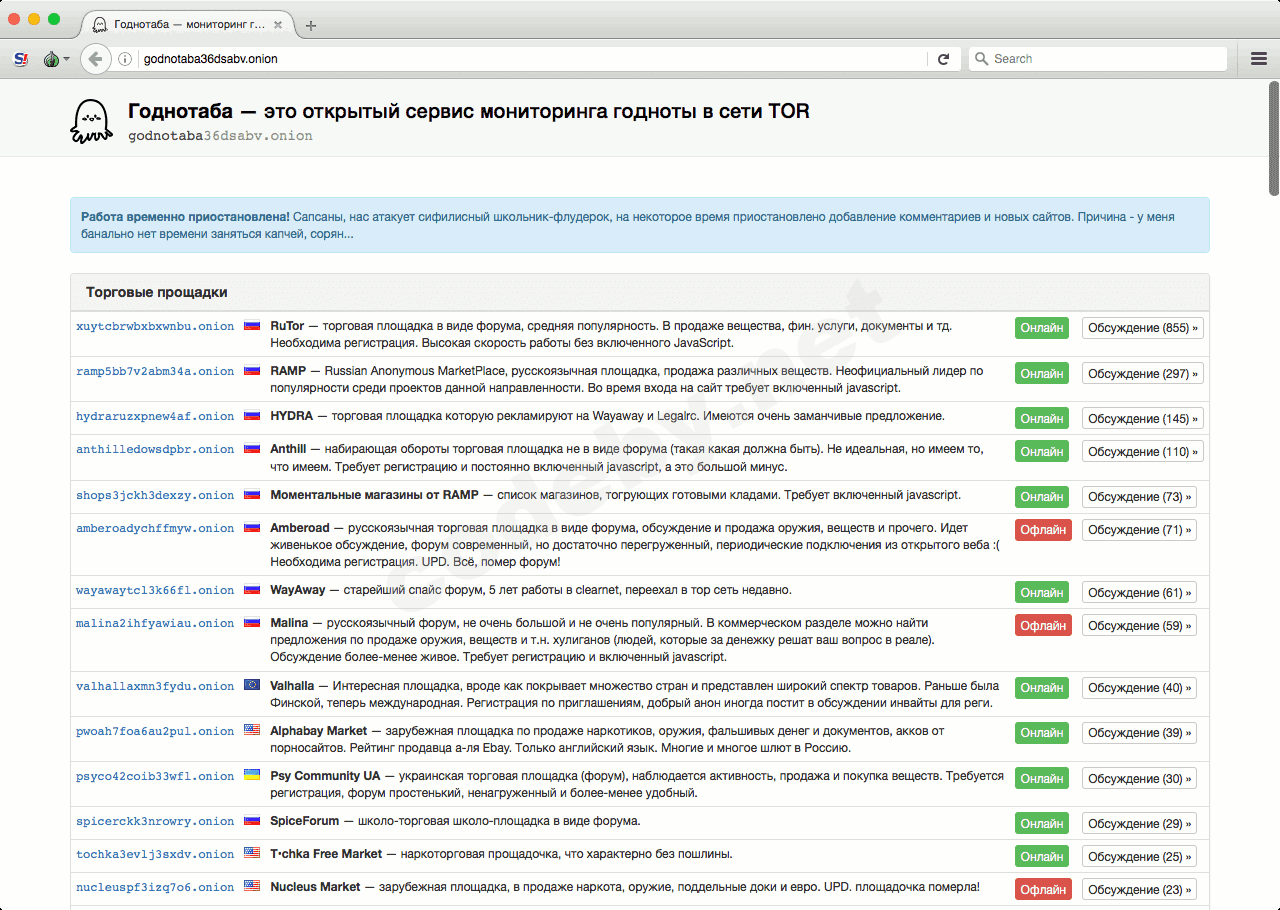Image resolution: width=1280 pixels, height=910 pixels.
Task: Reload the page with the refresh icon
Action: click(943, 59)
